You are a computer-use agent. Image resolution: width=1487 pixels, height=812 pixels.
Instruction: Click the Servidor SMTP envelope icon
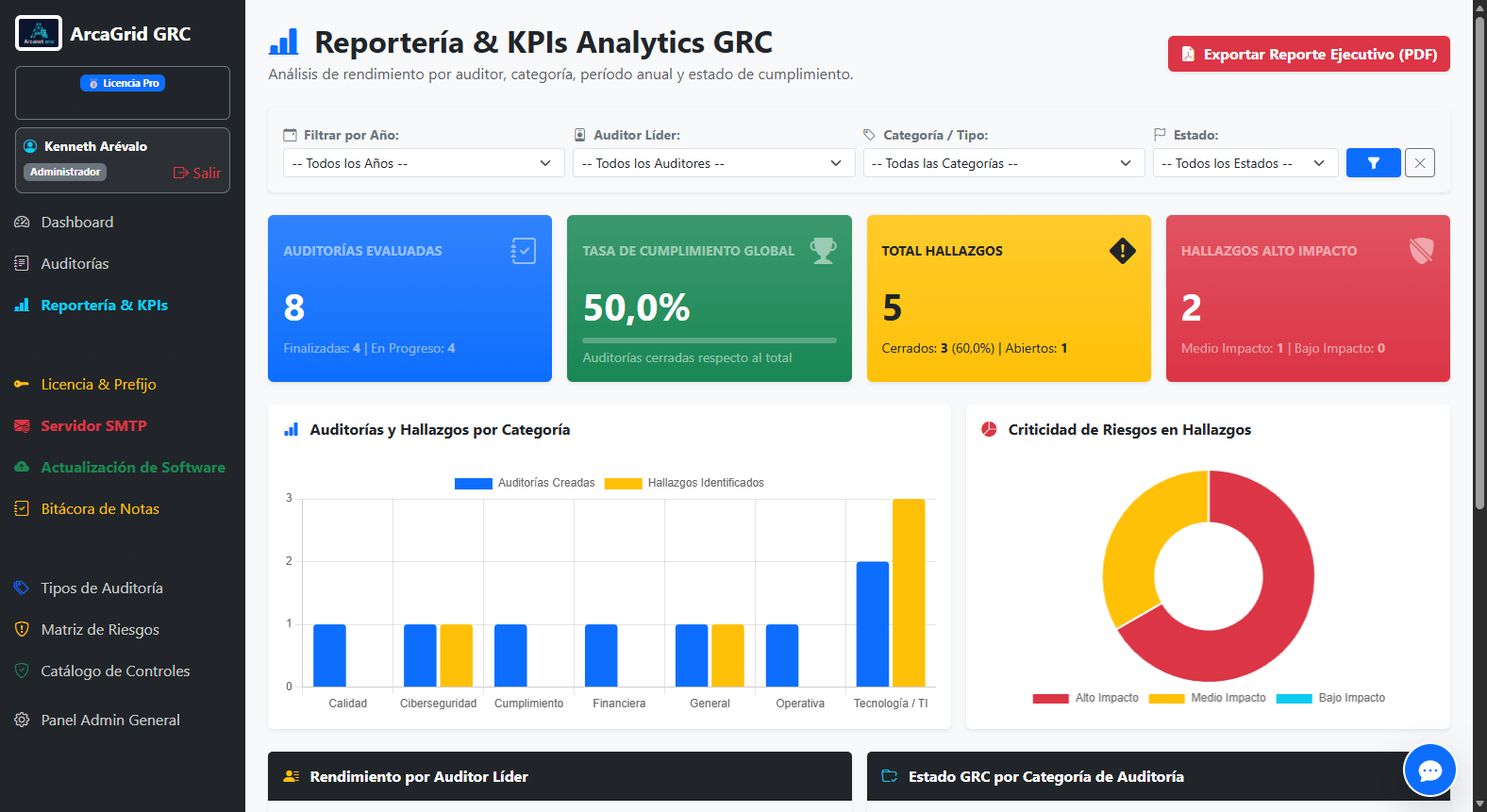(x=22, y=426)
